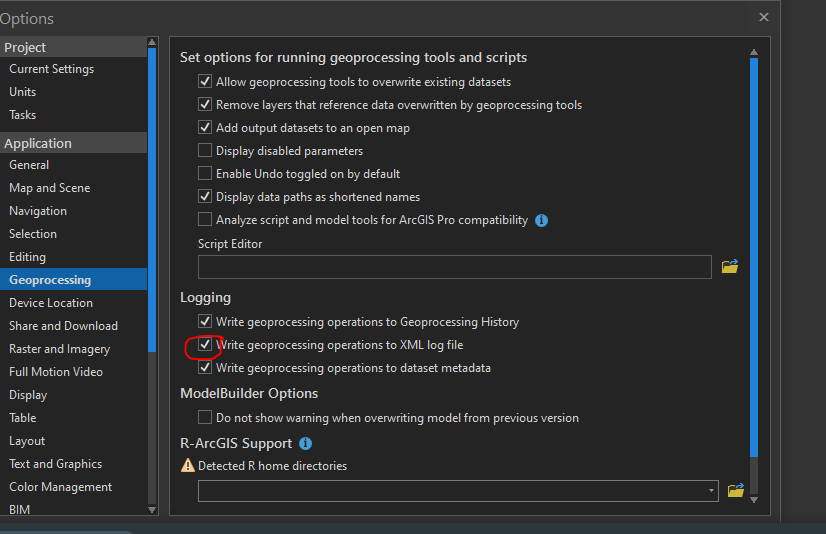Click info icon next to R-ArcGIS Support
Screen dimensions: 826x534
click(306, 443)
